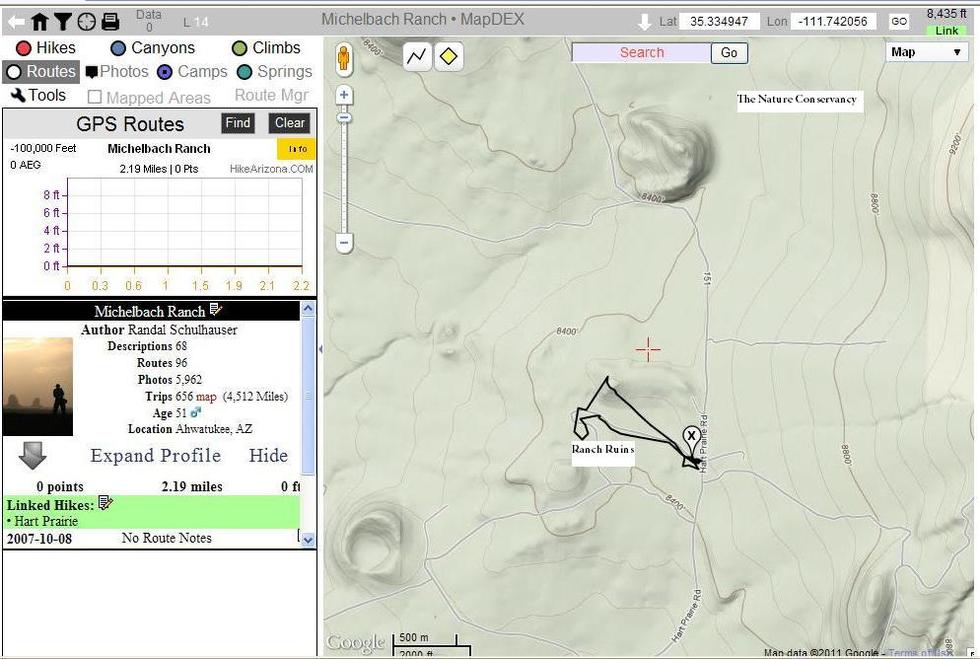This screenshot has height=659, width=980.
Task: Click the Photos camera icon
Action: coord(91,73)
